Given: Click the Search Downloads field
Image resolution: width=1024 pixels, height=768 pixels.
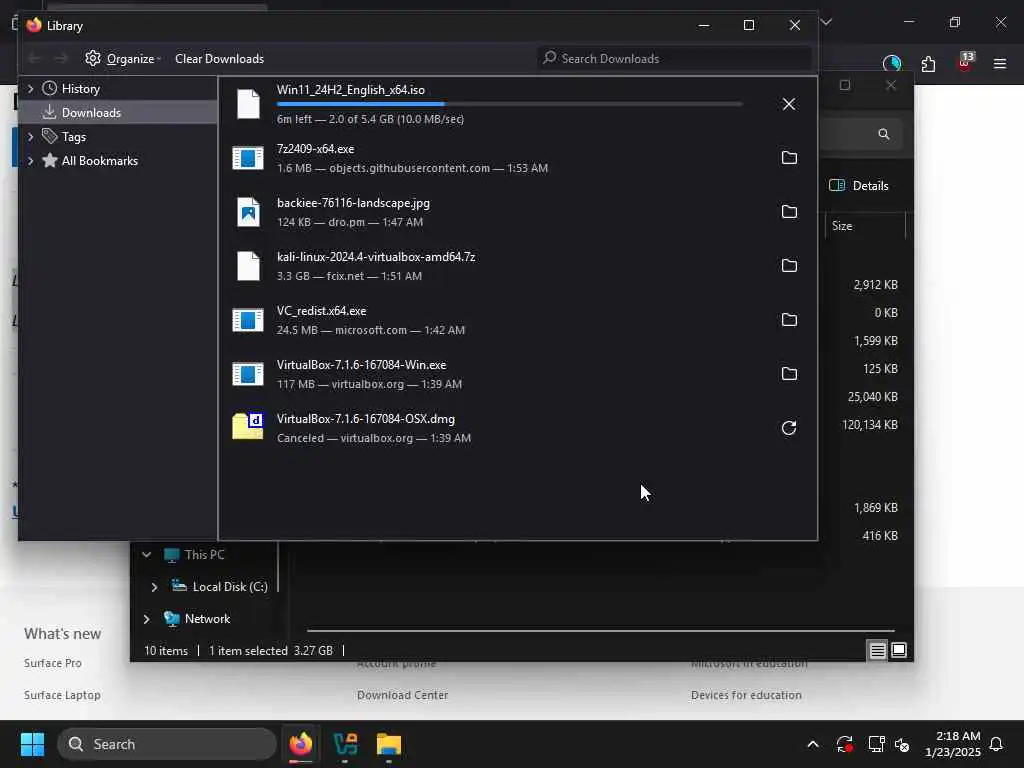Looking at the screenshot, I should click(675, 59).
